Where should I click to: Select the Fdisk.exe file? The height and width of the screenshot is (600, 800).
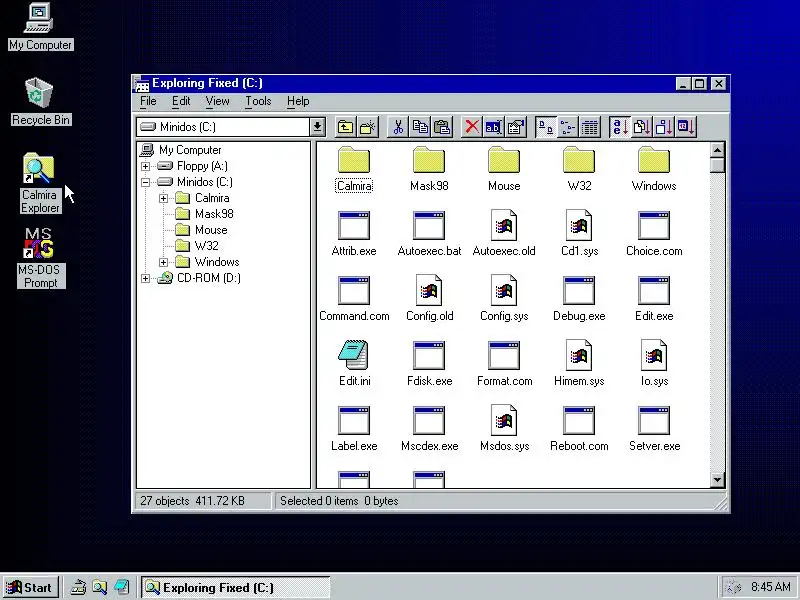click(x=429, y=364)
